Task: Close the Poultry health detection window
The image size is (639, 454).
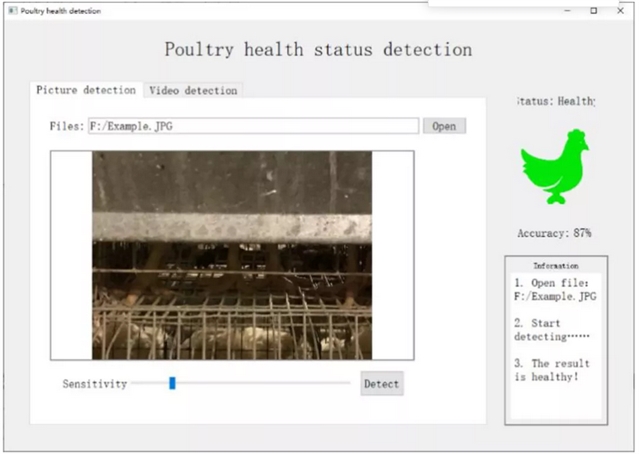Action: click(x=621, y=10)
